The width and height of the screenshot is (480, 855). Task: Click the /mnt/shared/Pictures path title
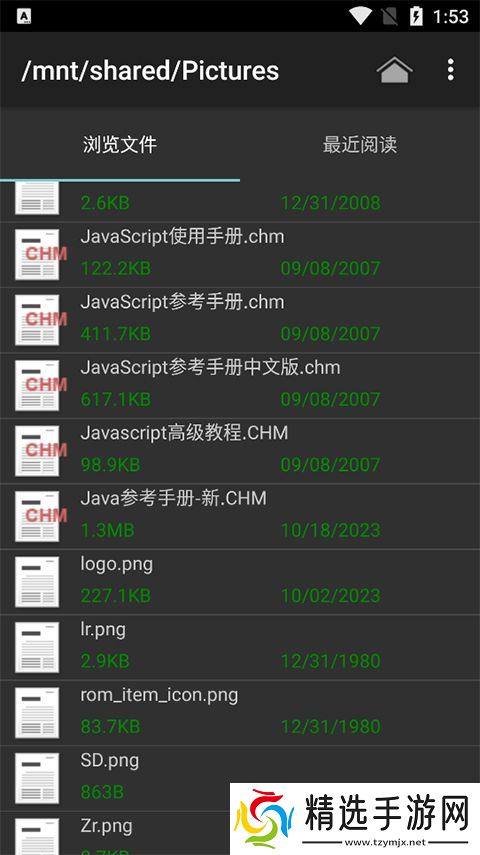point(150,71)
